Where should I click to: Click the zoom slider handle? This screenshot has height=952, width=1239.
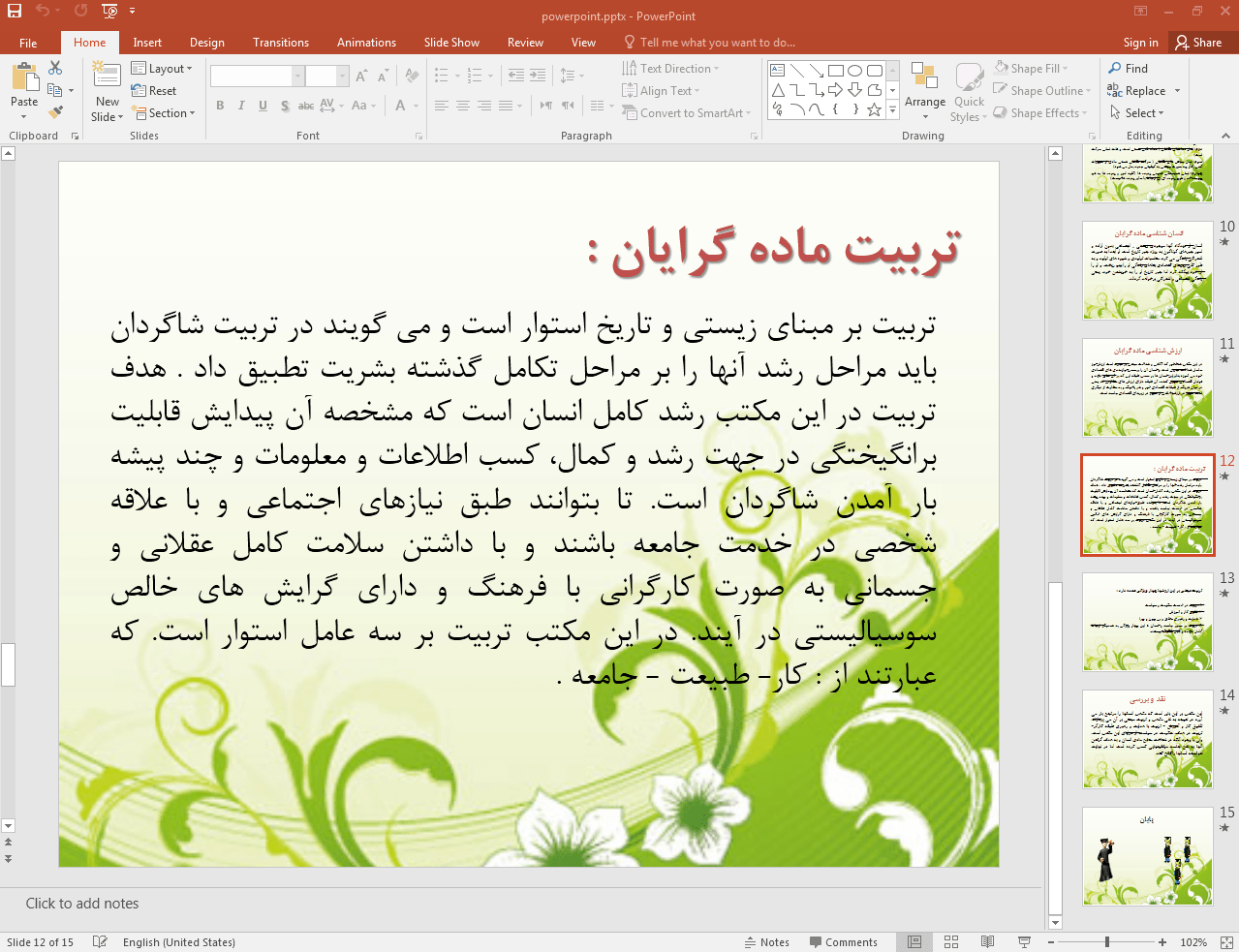tap(1106, 941)
